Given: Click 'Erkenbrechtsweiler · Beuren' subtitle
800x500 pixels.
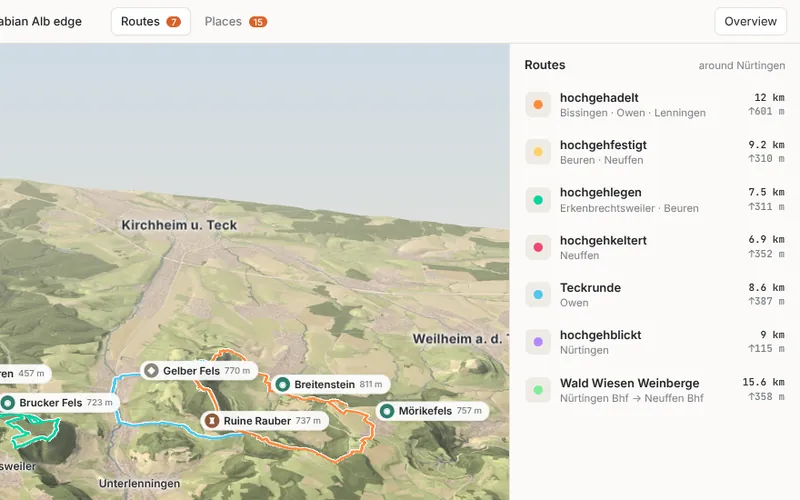Looking at the screenshot, I should tap(629, 208).
